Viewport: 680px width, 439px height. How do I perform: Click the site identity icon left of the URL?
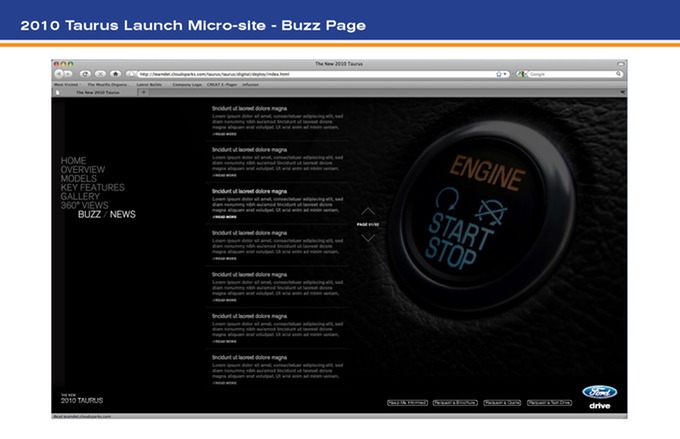pos(131,74)
